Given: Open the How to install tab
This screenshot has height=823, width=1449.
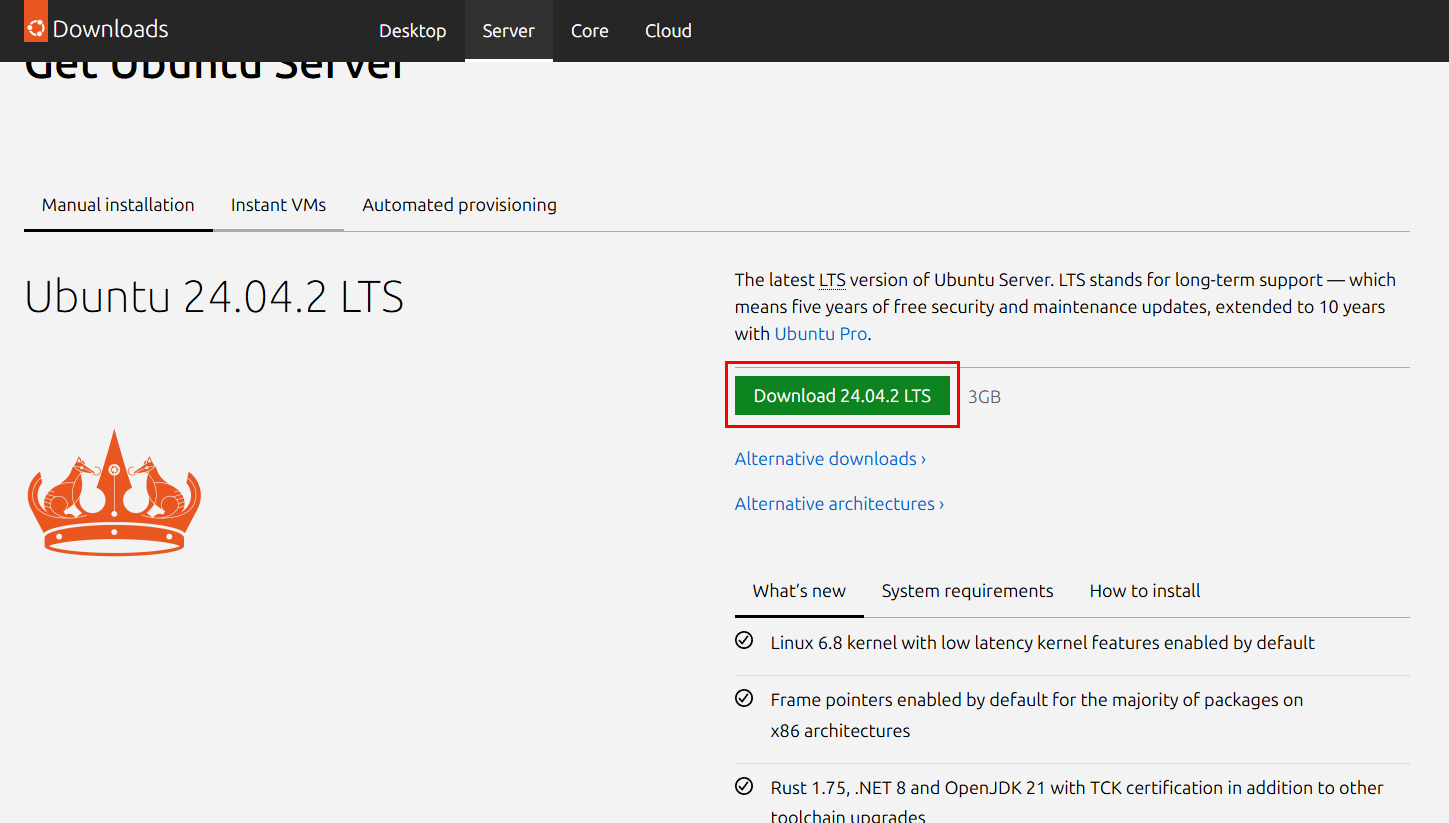Looking at the screenshot, I should tap(1145, 591).
